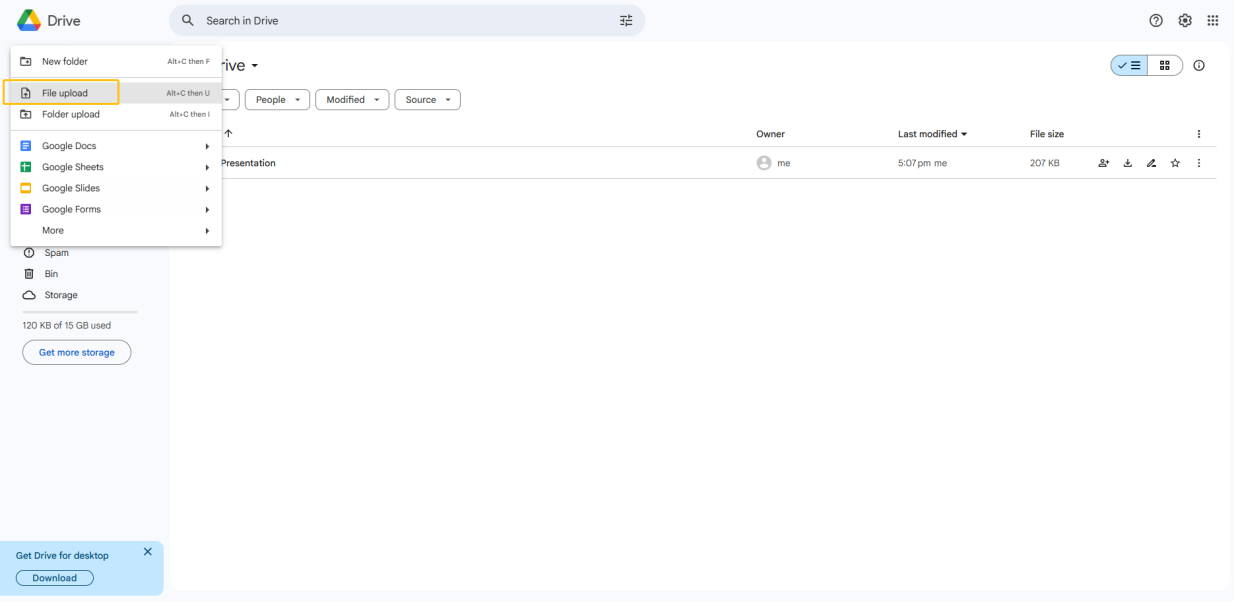Open Drive help via question mark icon
1235x602 pixels.
click(1156, 20)
